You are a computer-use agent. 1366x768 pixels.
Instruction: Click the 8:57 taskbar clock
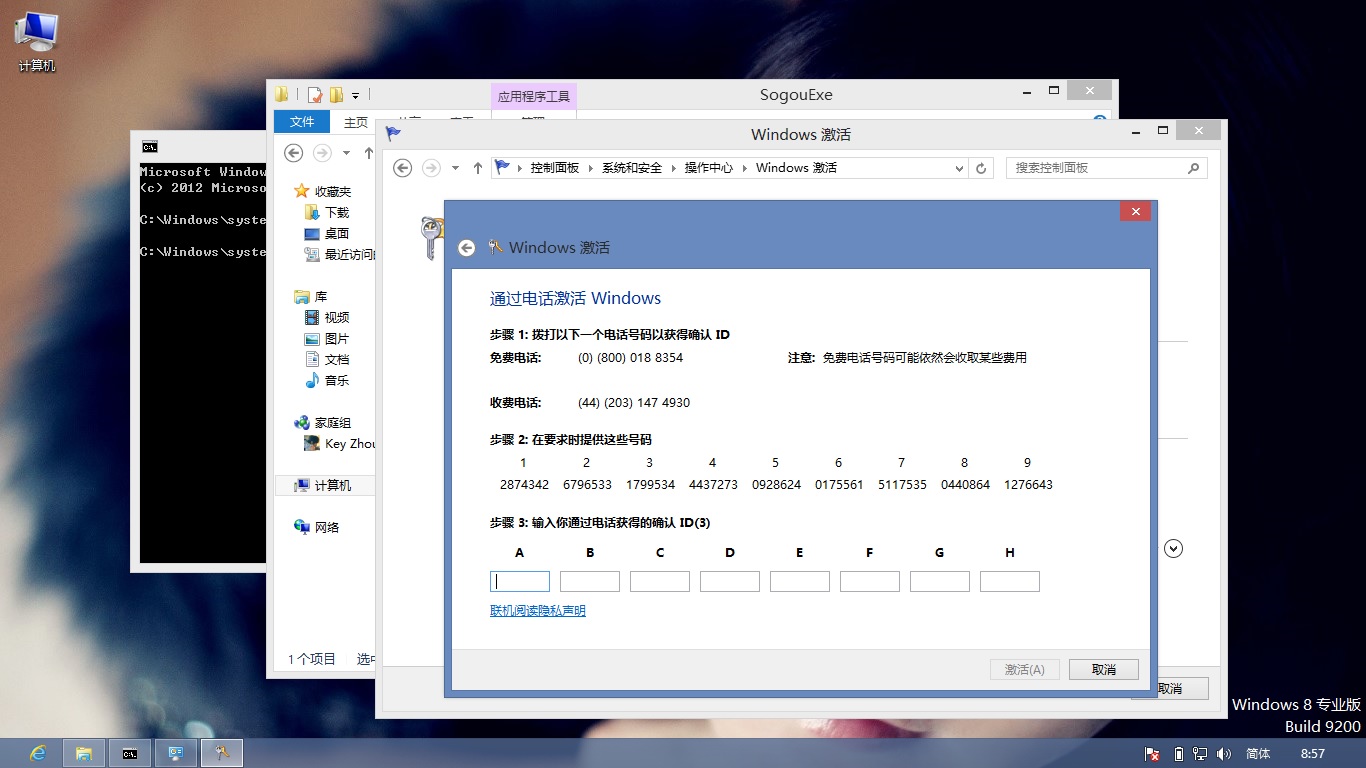point(1313,754)
